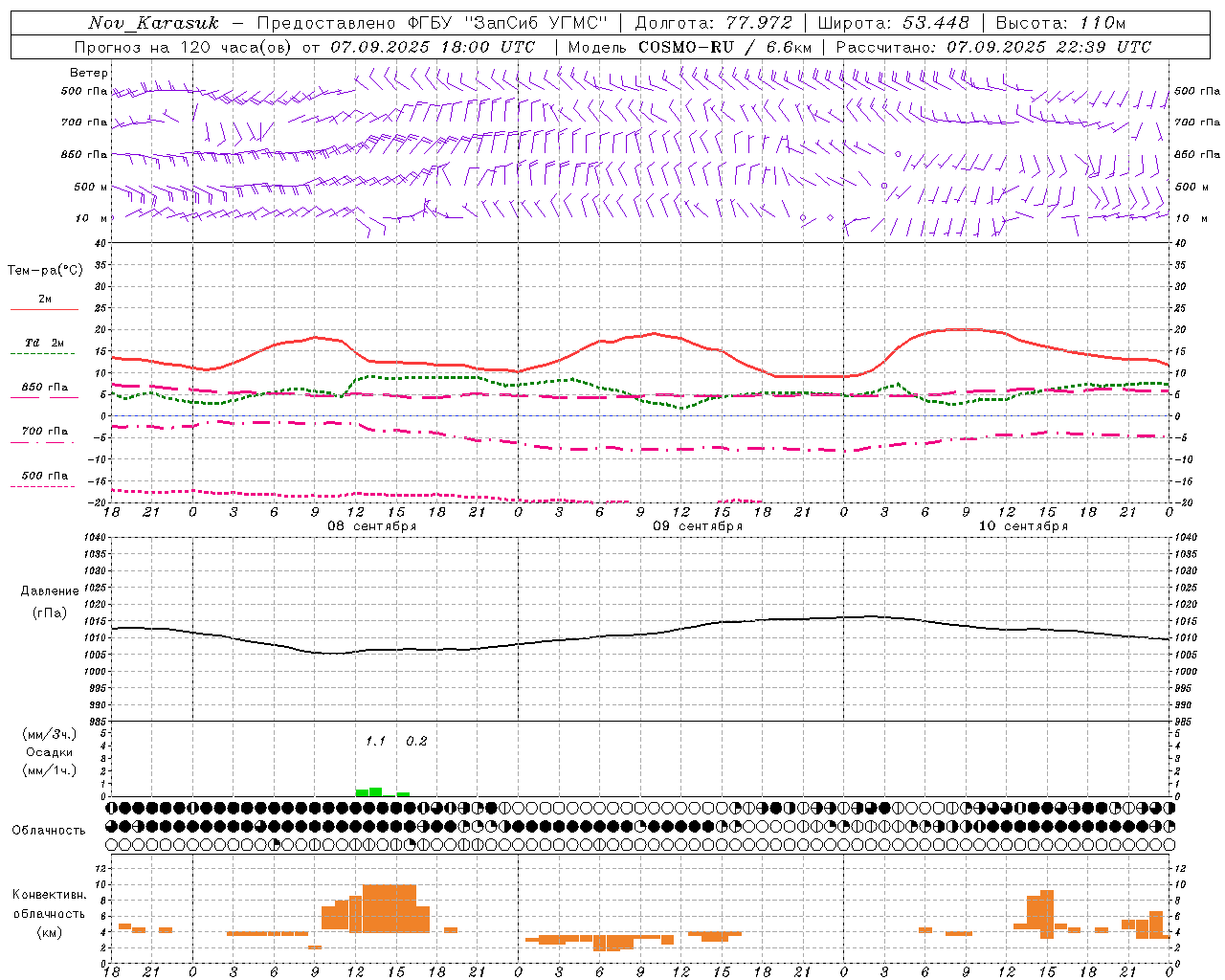Click the 'Модель COSMO-RU / 6.6км' label

click(x=690, y=47)
